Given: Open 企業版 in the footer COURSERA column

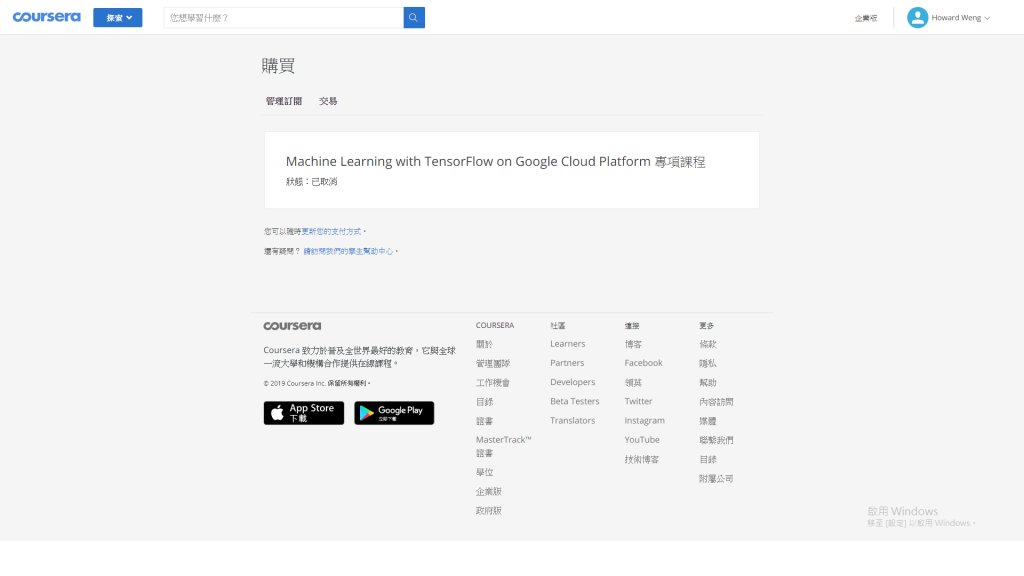Looking at the screenshot, I should tap(488, 491).
